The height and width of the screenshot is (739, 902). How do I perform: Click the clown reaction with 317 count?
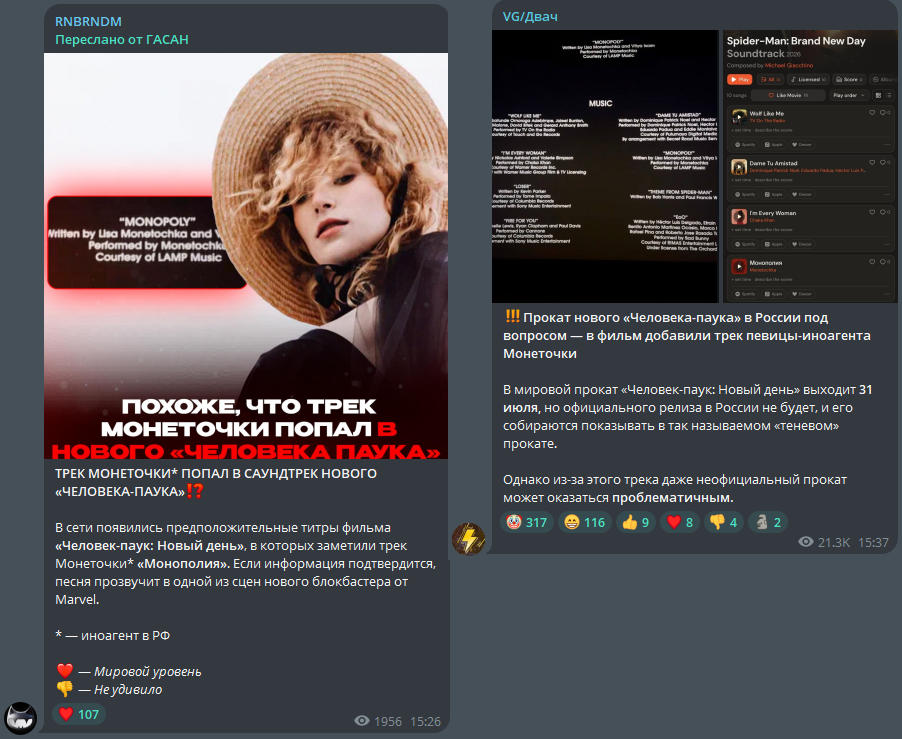click(526, 522)
